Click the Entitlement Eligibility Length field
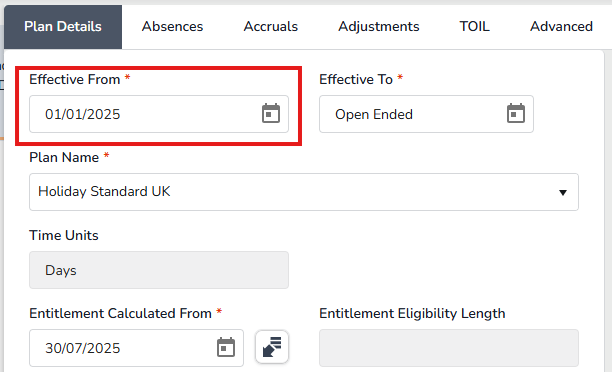 click(449, 348)
